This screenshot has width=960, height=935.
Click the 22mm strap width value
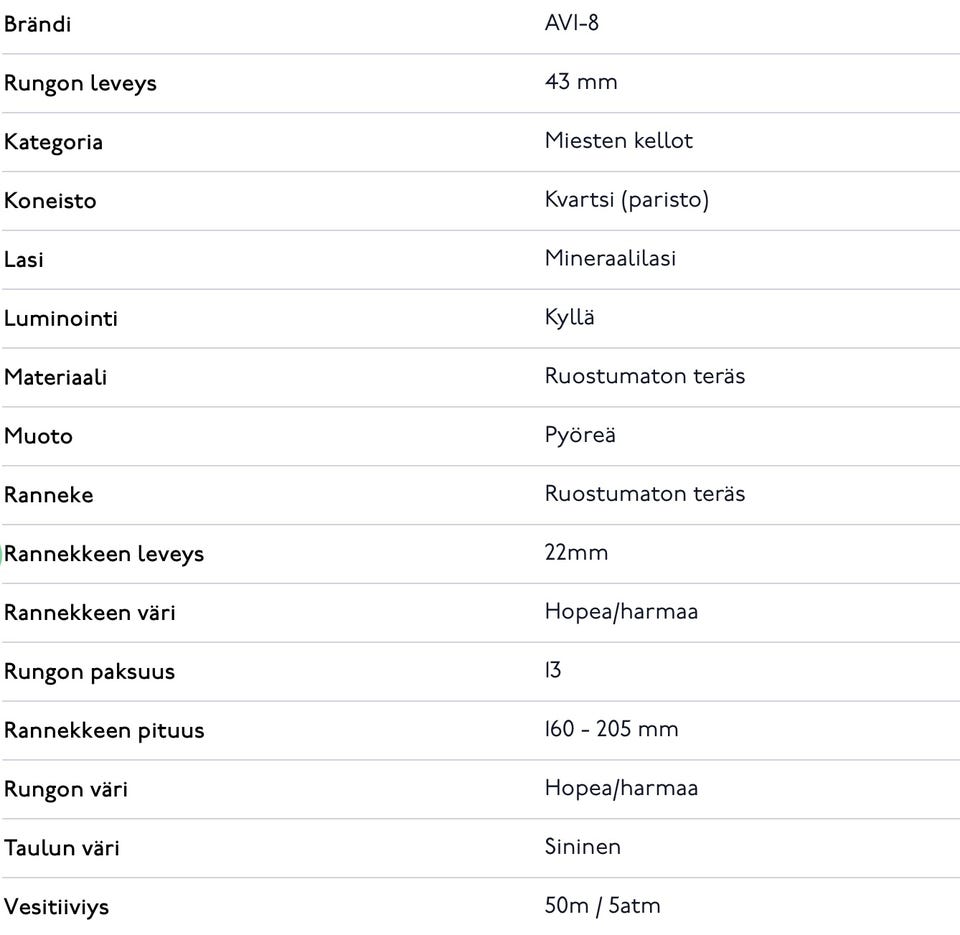[576, 553]
